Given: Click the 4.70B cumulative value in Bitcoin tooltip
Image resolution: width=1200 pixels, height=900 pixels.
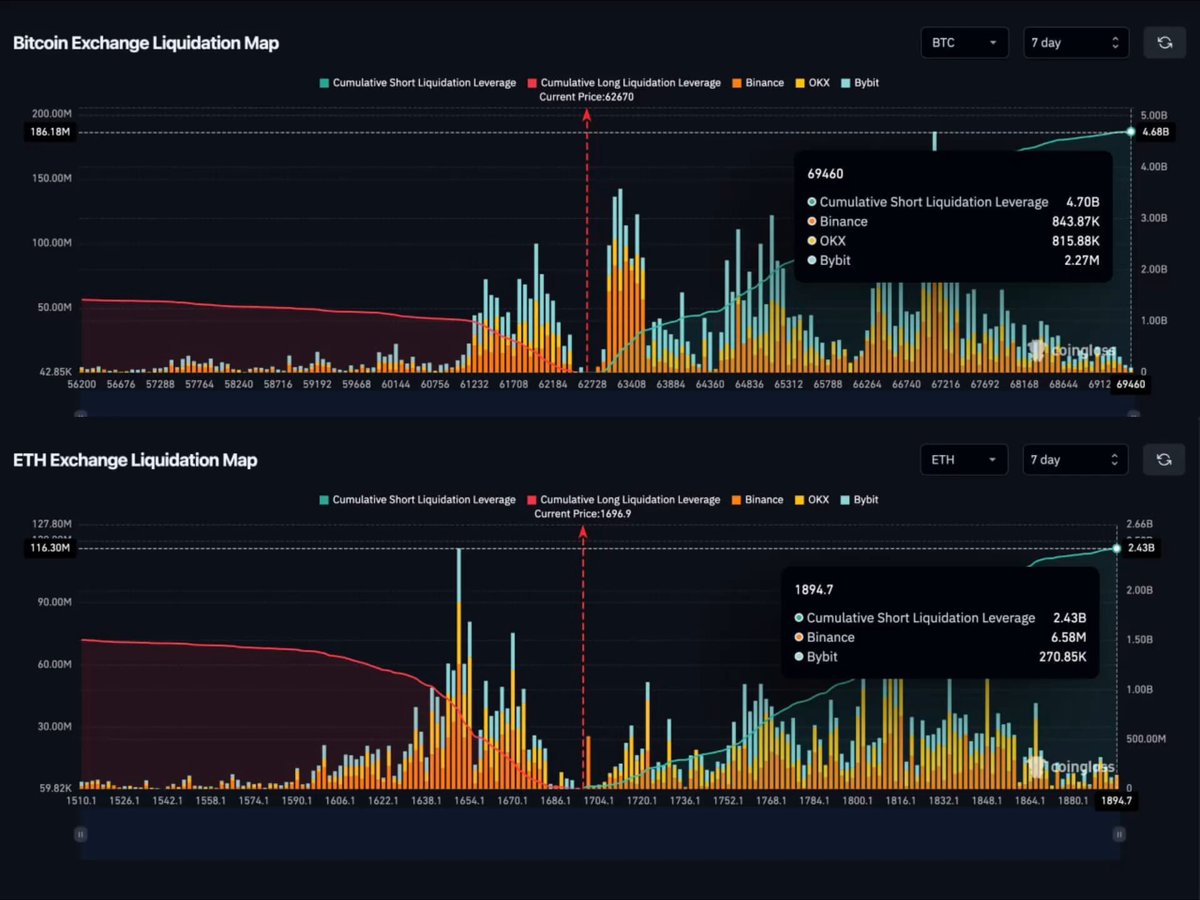Looking at the screenshot, I should tap(1081, 202).
